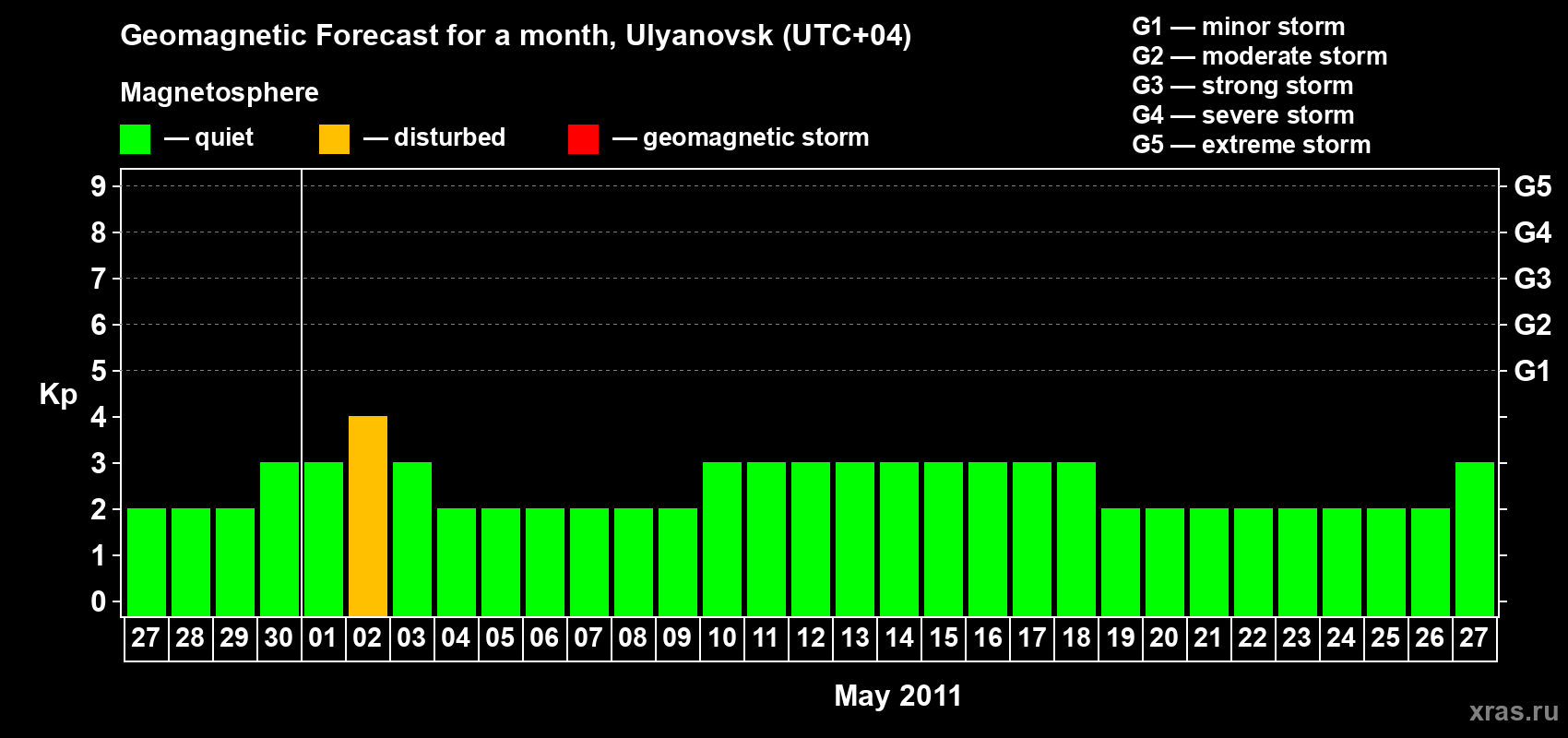Click the 'geomagnetic storm' legend label

click(755, 137)
